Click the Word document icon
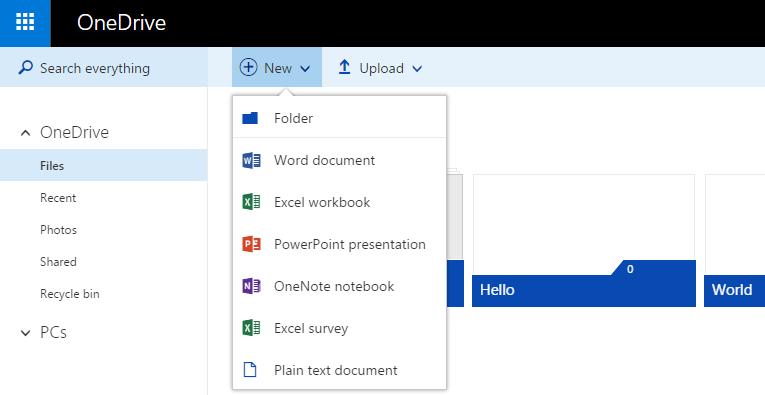 tap(251, 160)
